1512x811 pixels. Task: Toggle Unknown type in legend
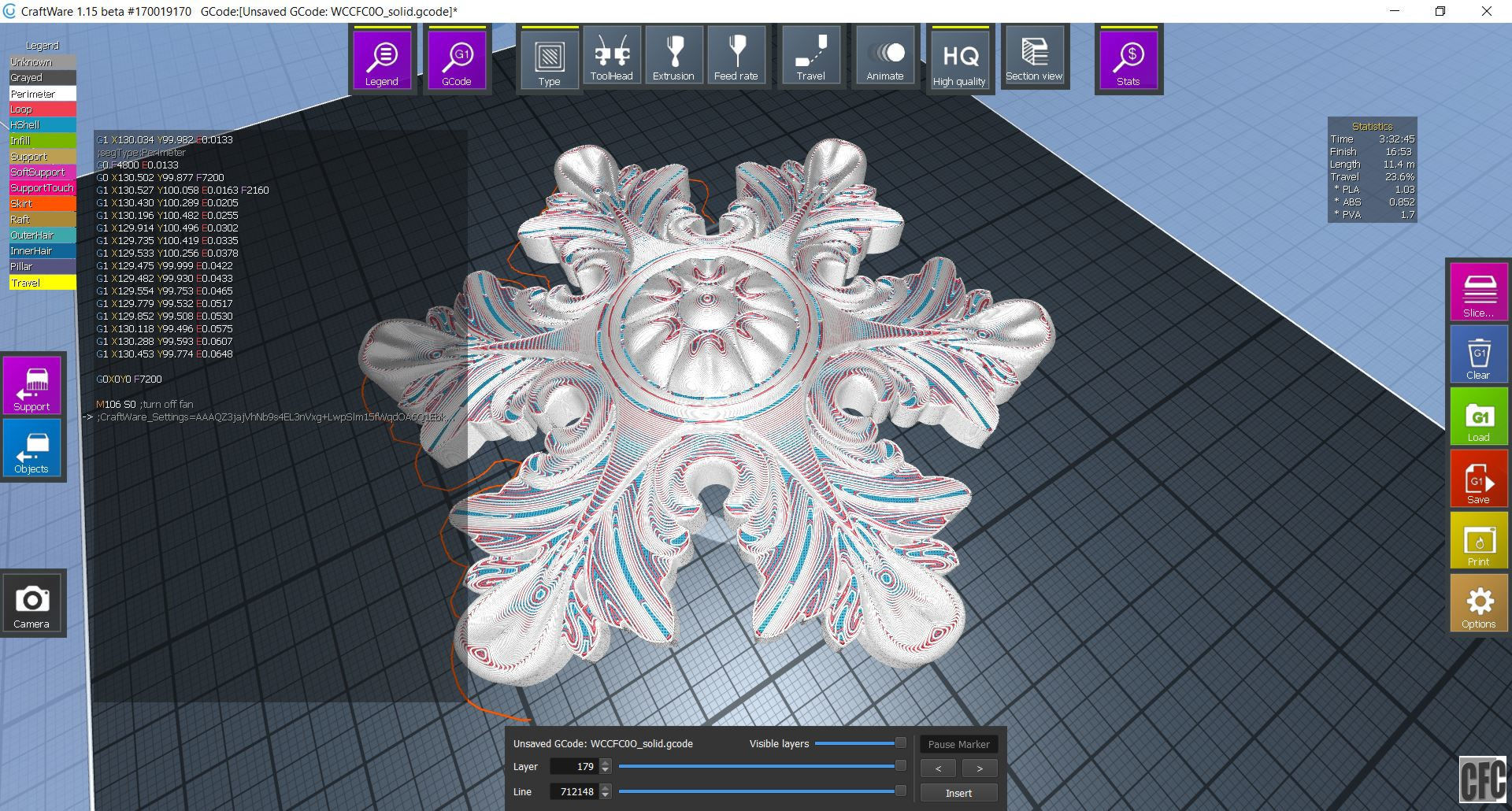[x=43, y=62]
